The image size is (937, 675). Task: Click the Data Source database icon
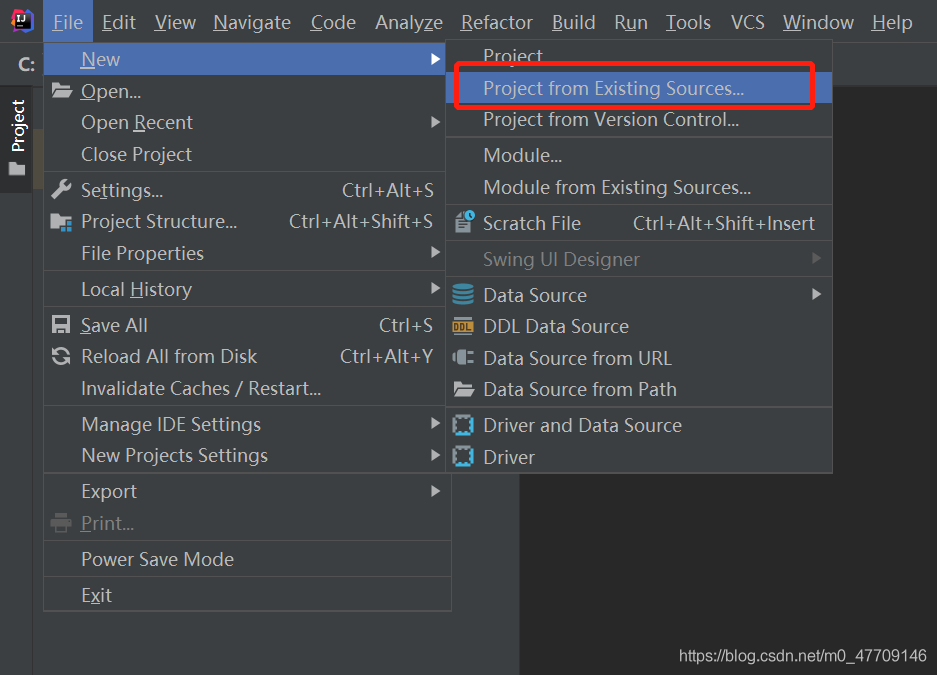click(x=463, y=295)
